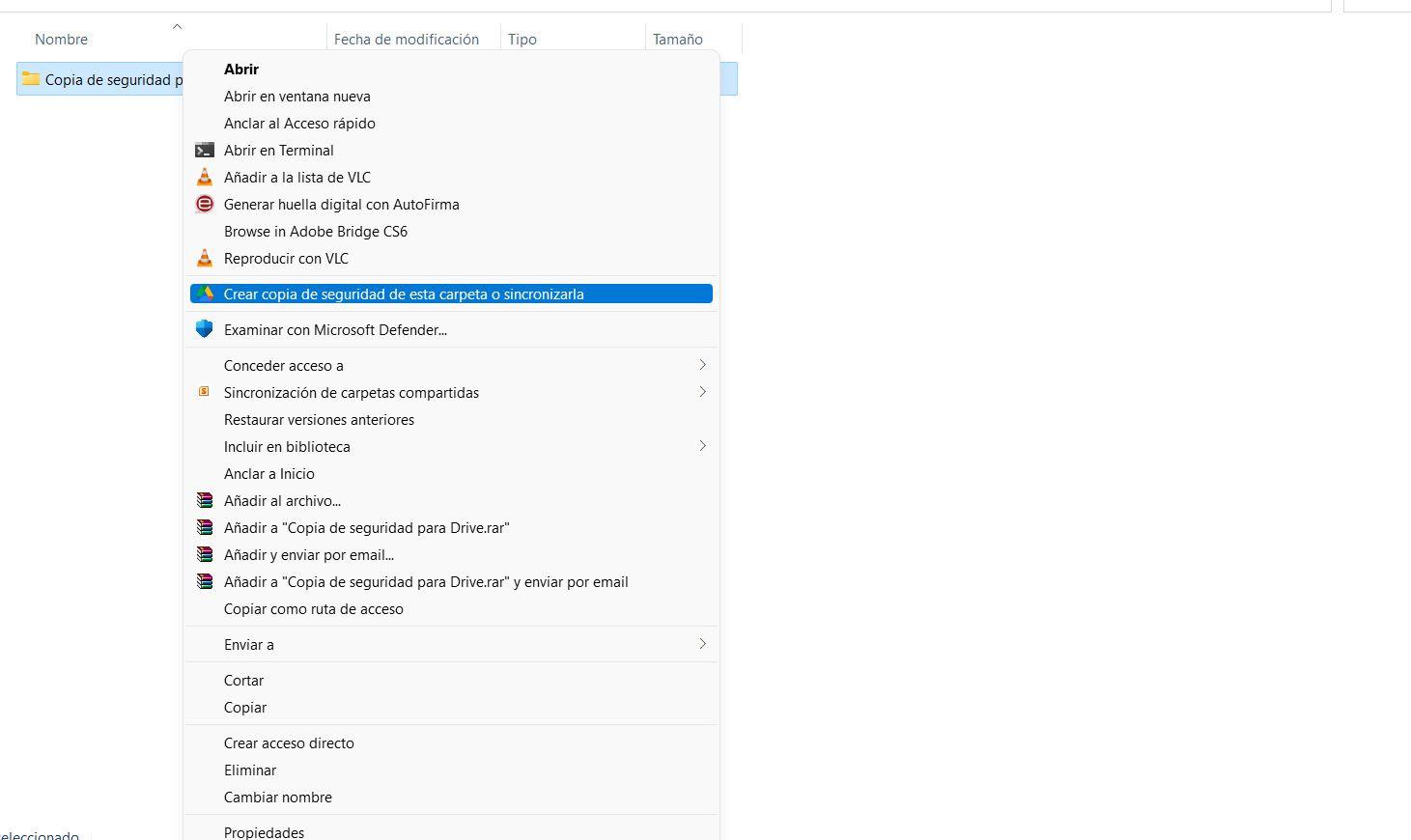
Task: Click the Microsoft Defender shield icon
Action: pos(204,329)
